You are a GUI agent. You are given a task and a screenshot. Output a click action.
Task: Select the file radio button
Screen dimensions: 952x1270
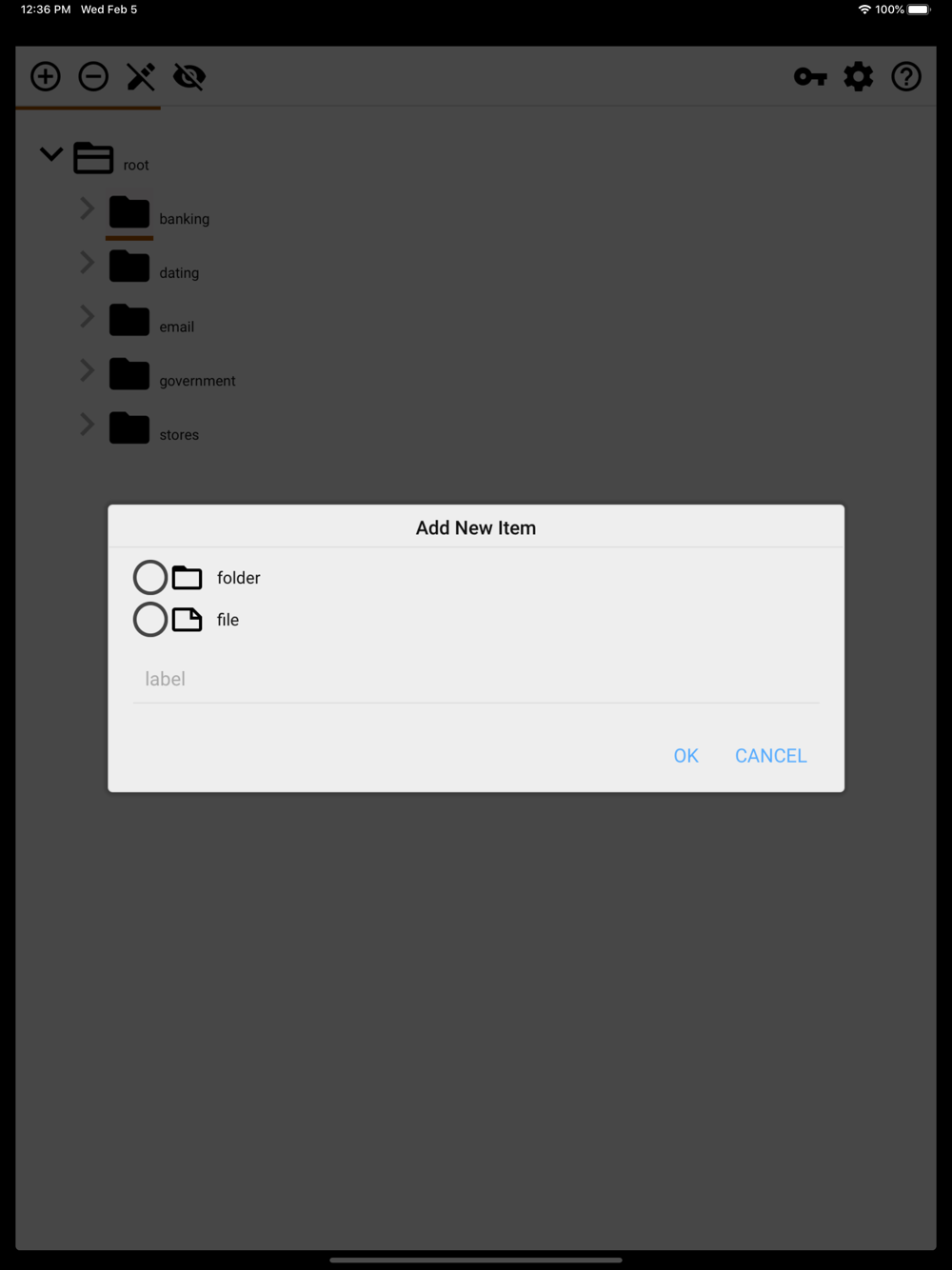(x=150, y=619)
